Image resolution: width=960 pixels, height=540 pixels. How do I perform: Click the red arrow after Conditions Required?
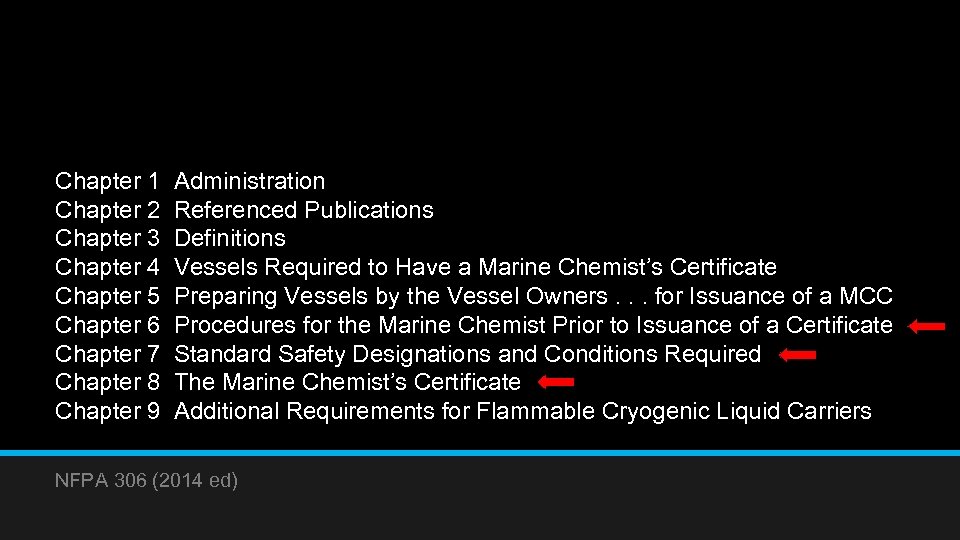point(798,354)
